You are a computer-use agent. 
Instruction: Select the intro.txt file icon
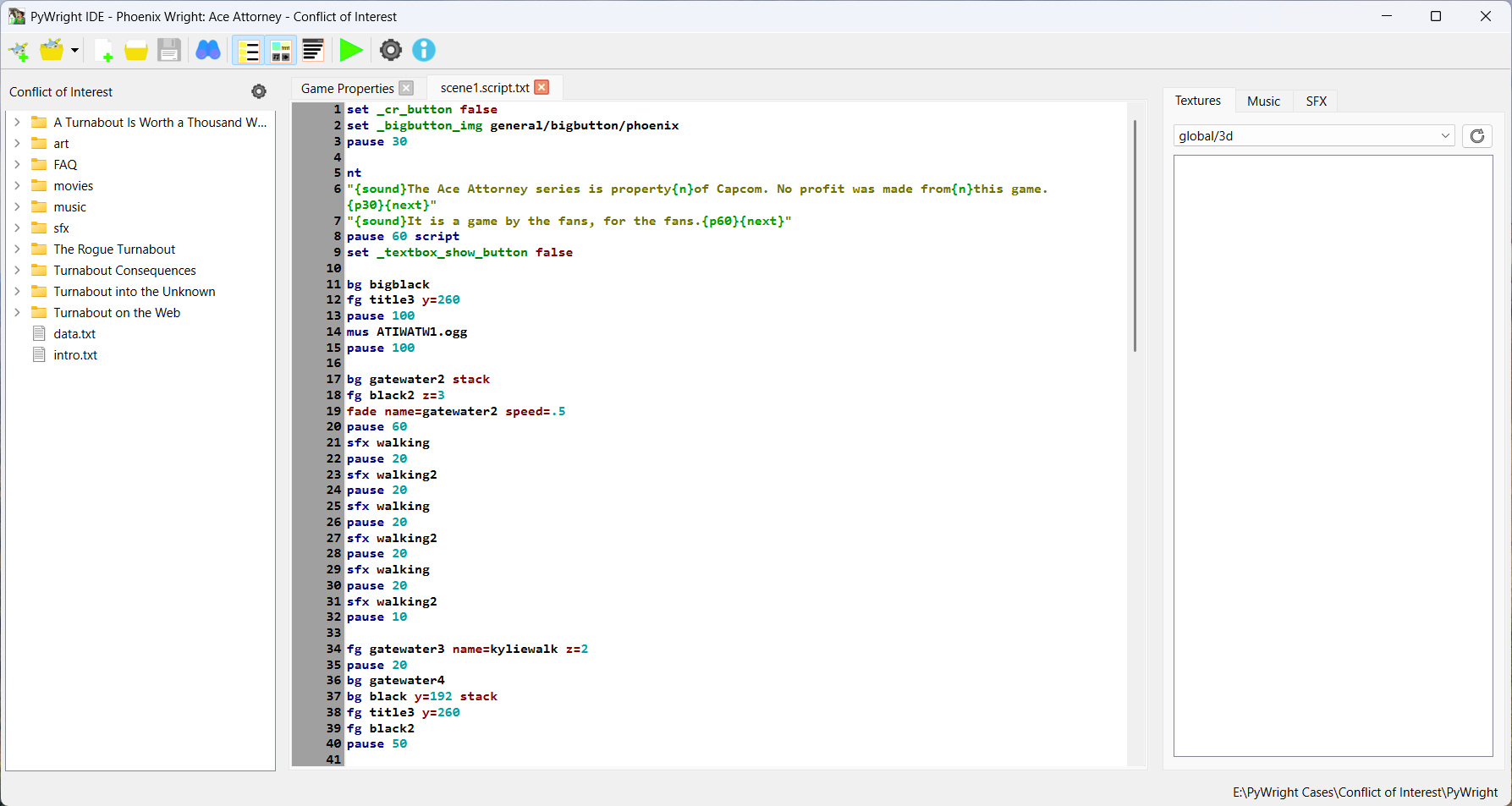pos(39,355)
